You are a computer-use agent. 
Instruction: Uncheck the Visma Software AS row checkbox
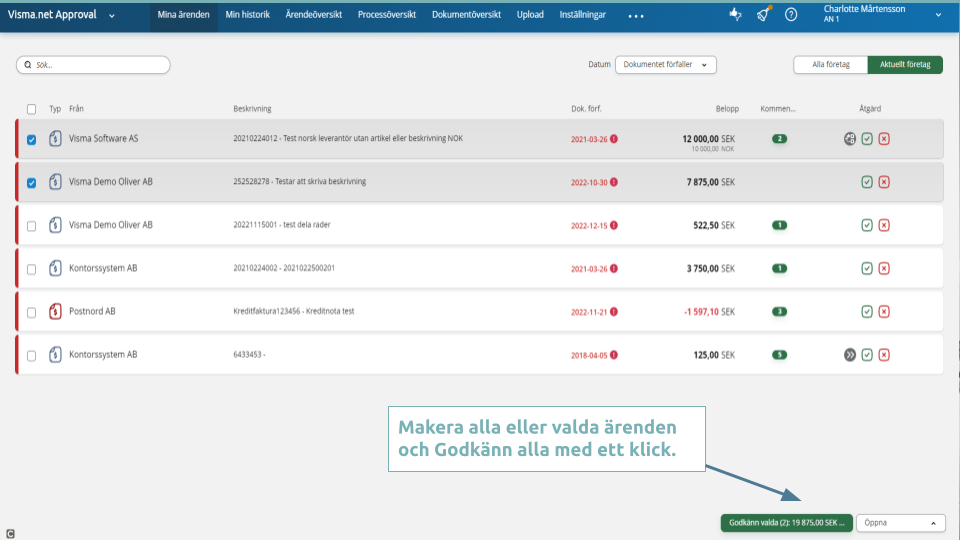(x=31, y=140)
